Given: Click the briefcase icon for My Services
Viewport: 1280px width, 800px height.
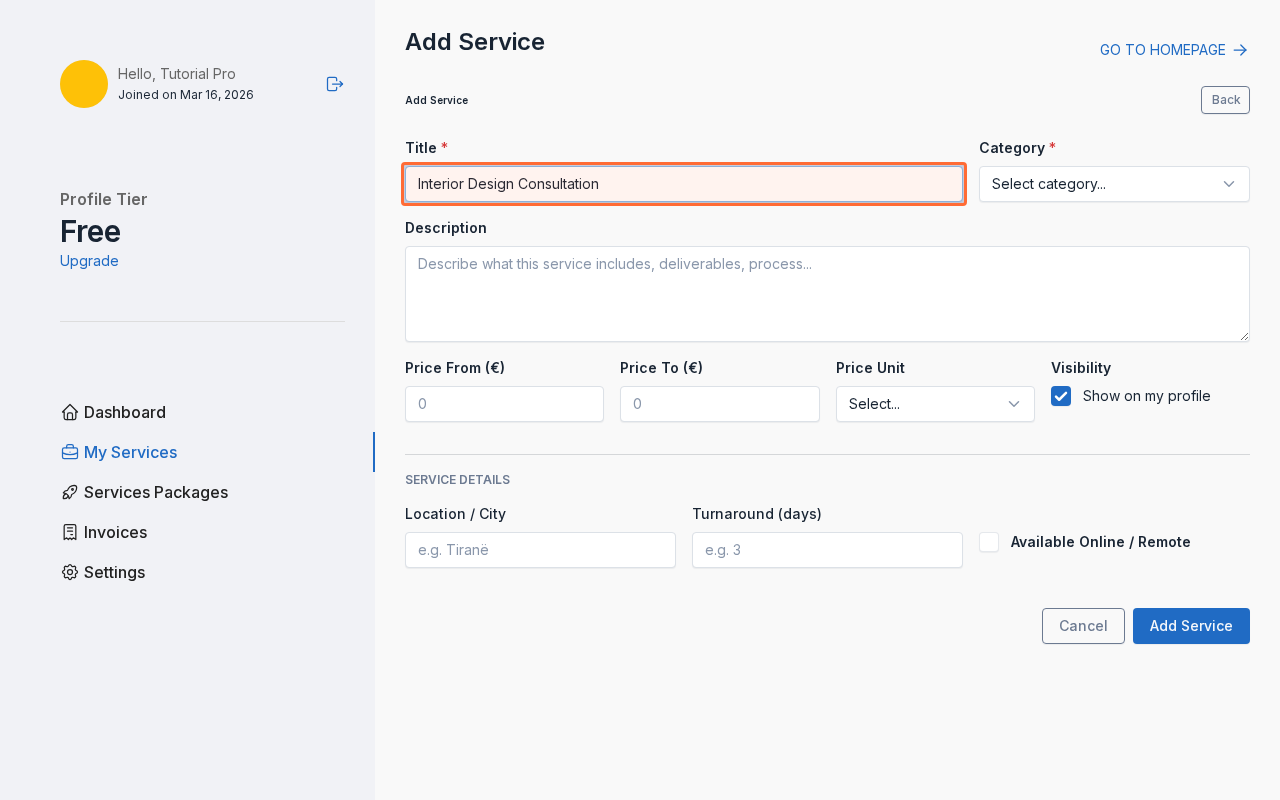Looking at the screenshot, I should coord(69,451).
